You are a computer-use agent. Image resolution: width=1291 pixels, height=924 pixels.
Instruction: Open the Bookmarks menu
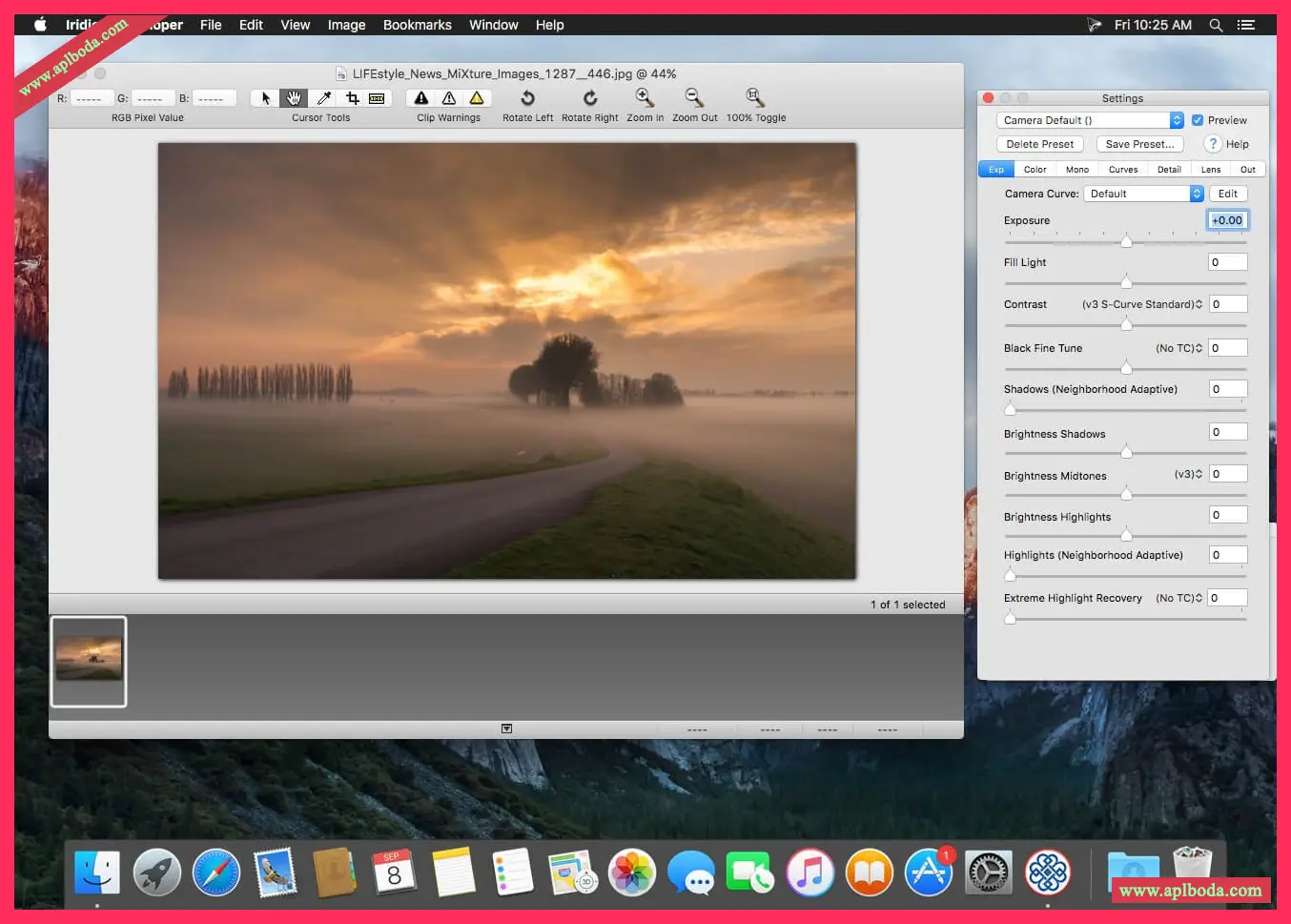click(x=417, y=25)
